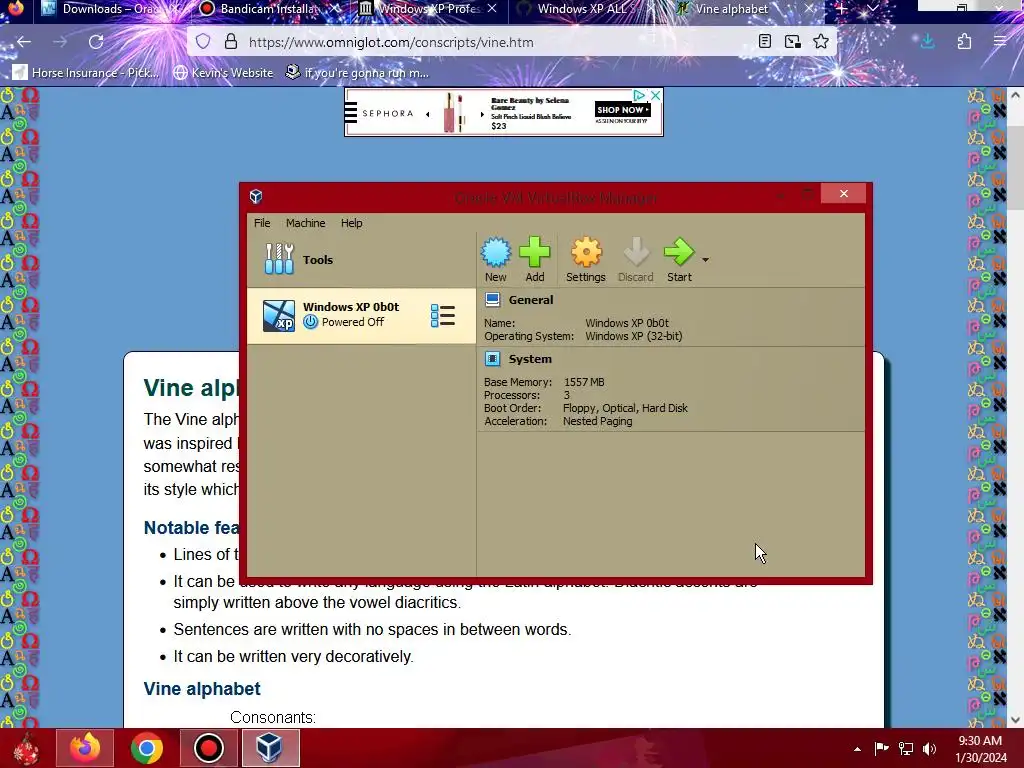Image resolution: width=1024 pixels, height=768 pixels.
Task: Expand the Start button dropdown arrow
Action: click(x=705, y=260)
